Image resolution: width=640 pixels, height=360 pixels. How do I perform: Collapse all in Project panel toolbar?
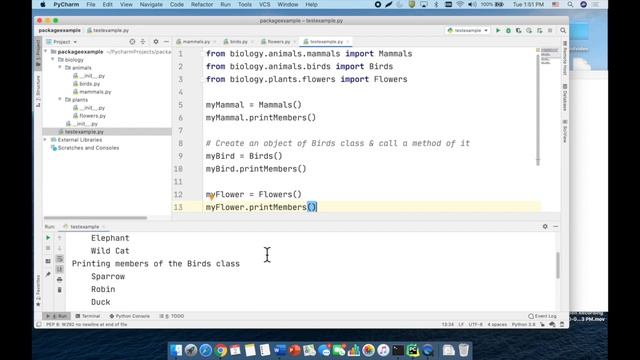(x=143, y=42)
